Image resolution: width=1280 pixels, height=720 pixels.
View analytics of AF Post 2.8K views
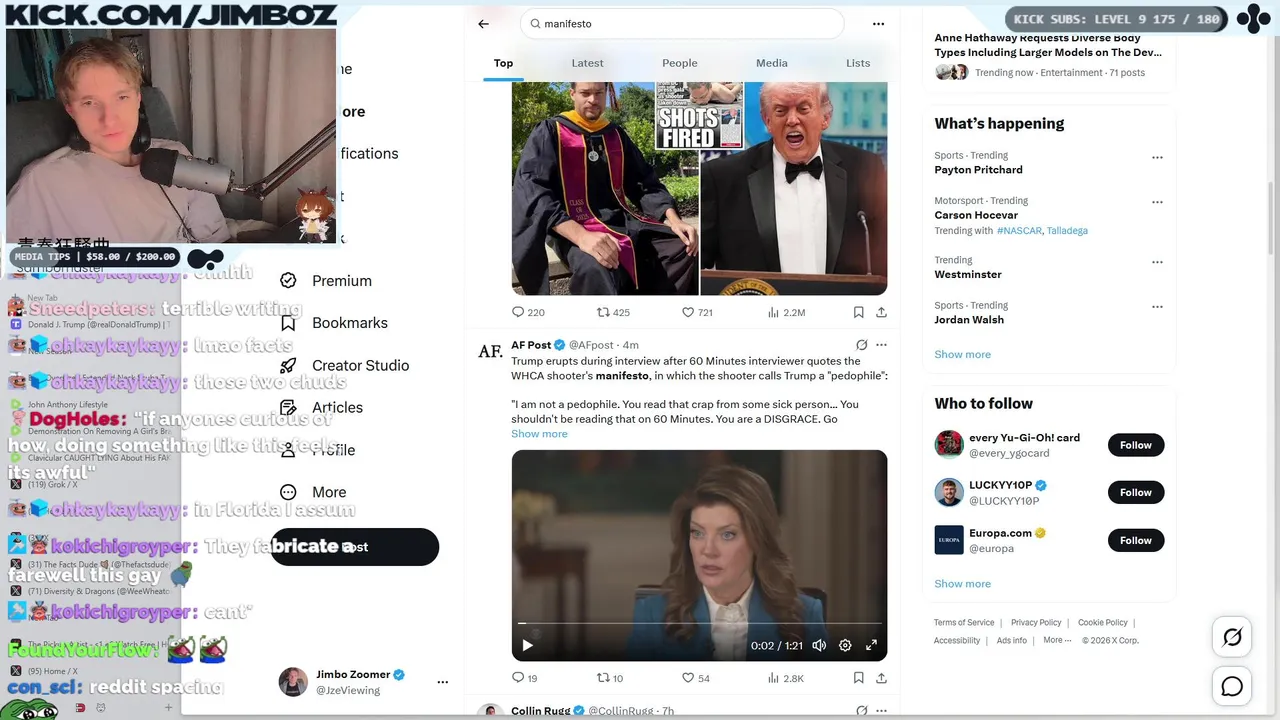(785, 678)
